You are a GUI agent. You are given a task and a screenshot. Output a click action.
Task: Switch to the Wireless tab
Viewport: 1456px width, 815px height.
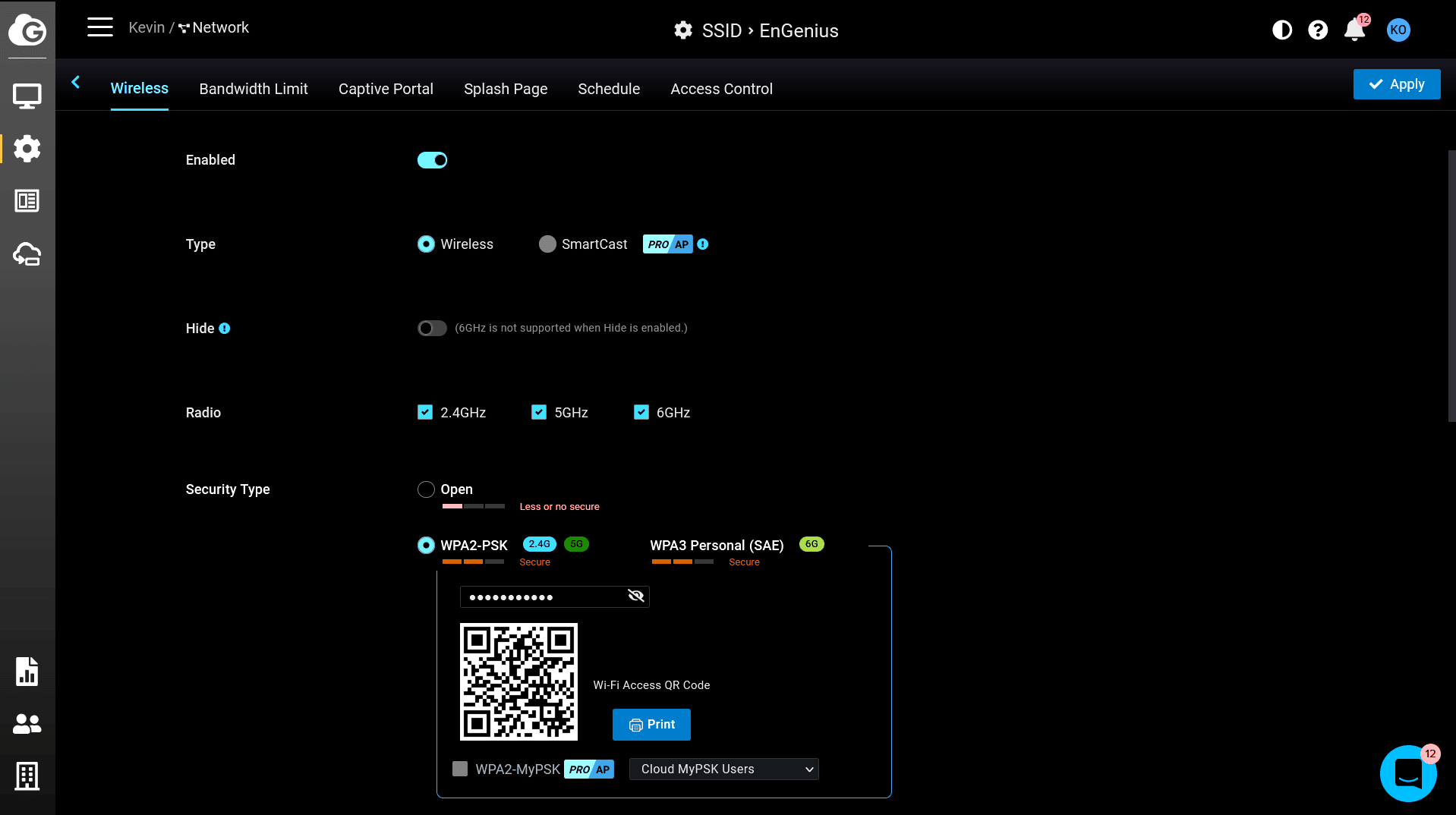click(x=140, y=88)
